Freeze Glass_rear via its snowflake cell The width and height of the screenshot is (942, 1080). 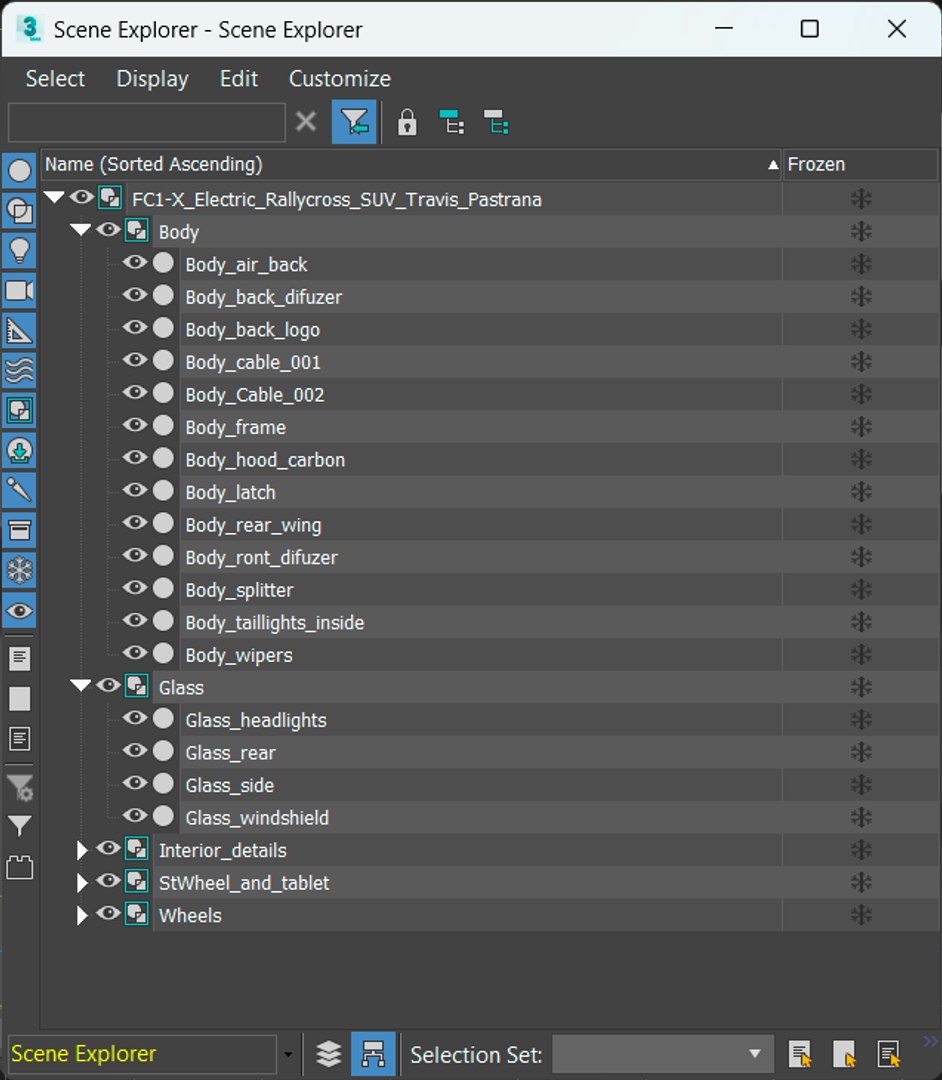point(861,752)
